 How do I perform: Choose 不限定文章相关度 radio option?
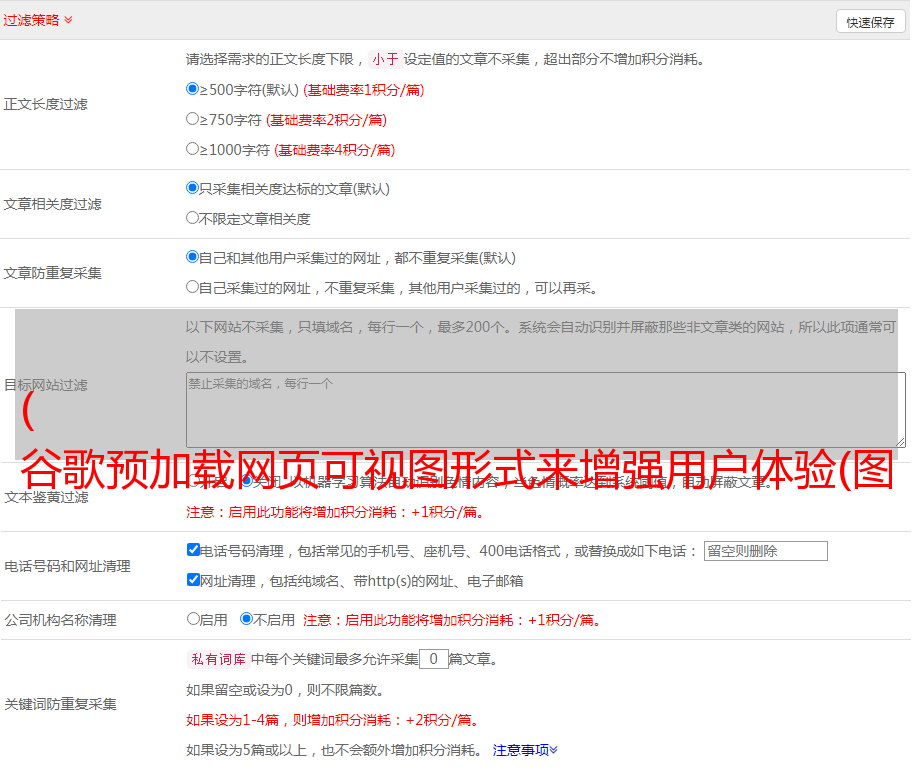[x=193, y=218]
